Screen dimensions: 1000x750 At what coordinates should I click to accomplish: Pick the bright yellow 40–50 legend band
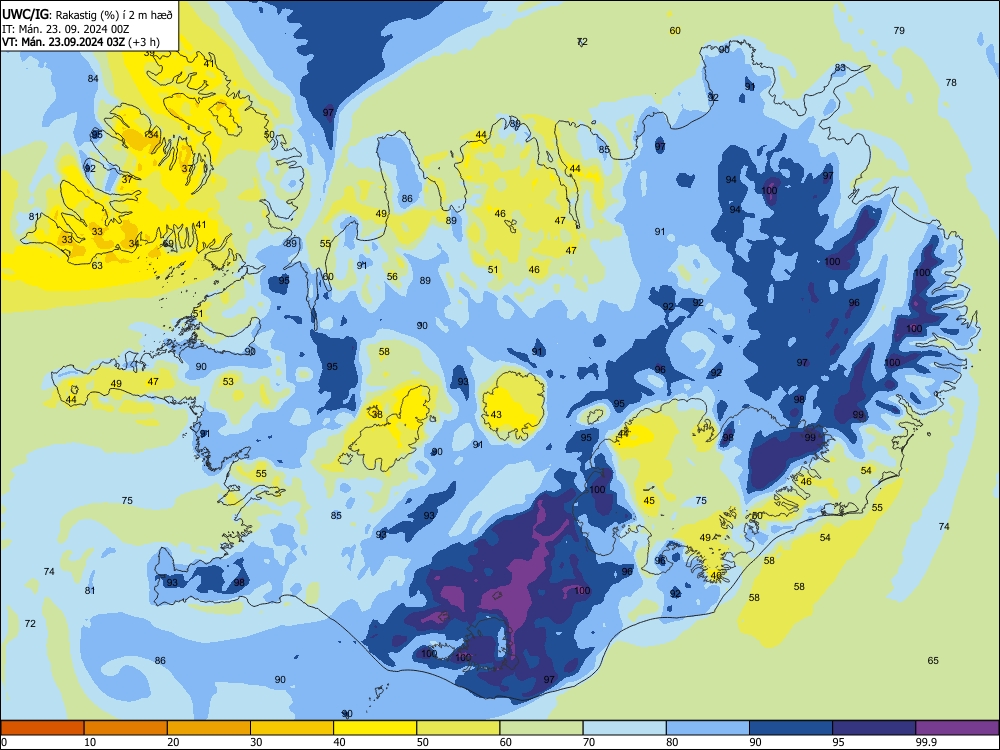click(375, 728)
